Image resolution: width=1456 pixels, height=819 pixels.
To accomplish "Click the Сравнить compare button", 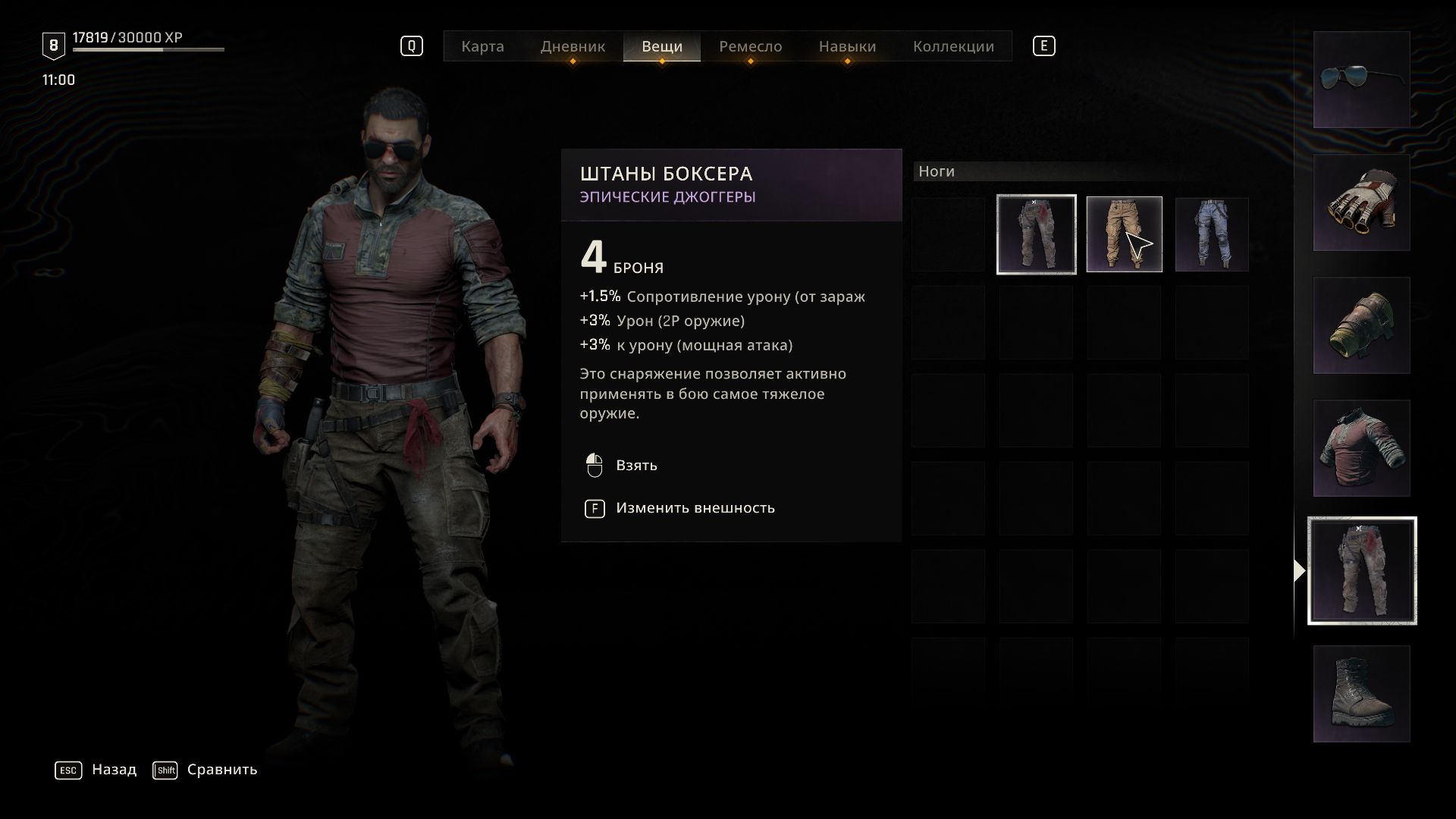I will pos(205,770).
